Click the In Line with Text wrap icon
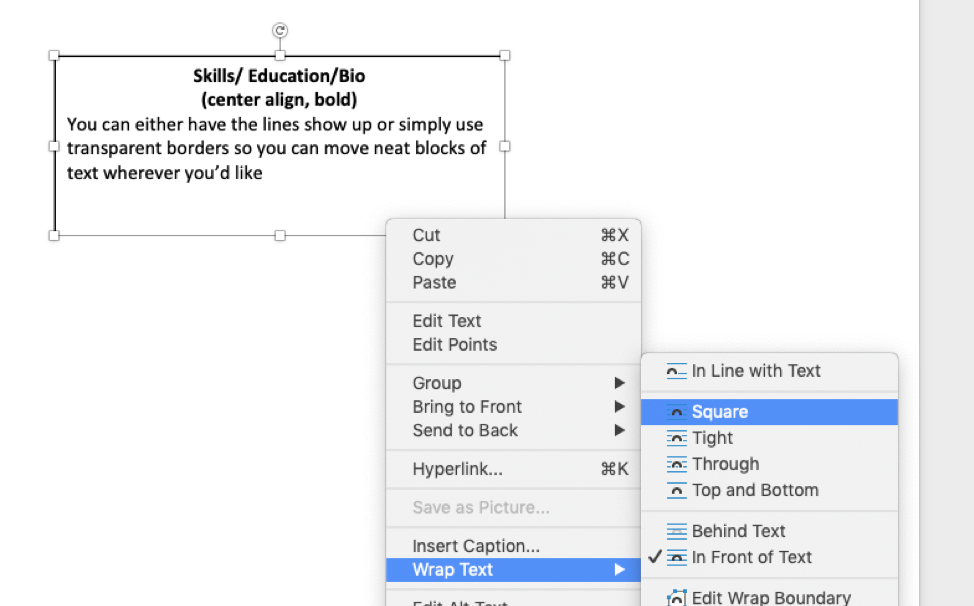Image resolution: width=974 pixels, height=606 pixels. tap(676, 371)
